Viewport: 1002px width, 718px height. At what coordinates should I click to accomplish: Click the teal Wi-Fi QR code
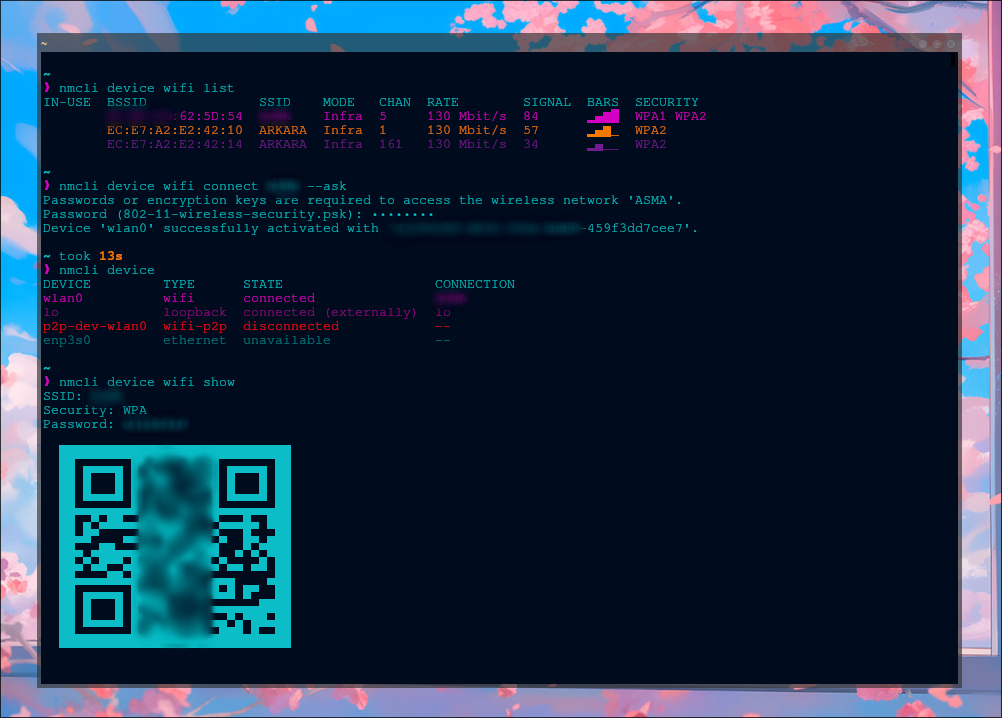click(174, 546)
